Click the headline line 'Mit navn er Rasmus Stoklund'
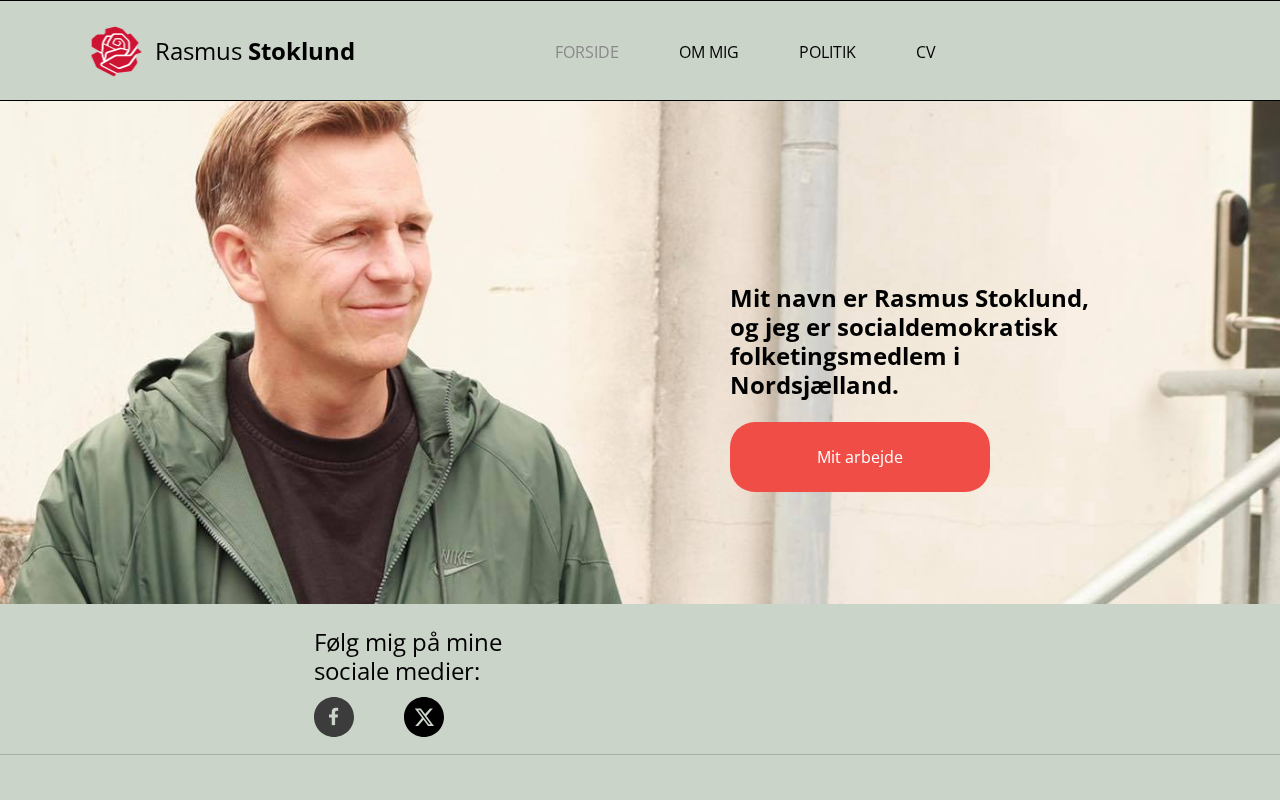The image size is (1280, 800). pyautogui.click(x=909, y=298)
